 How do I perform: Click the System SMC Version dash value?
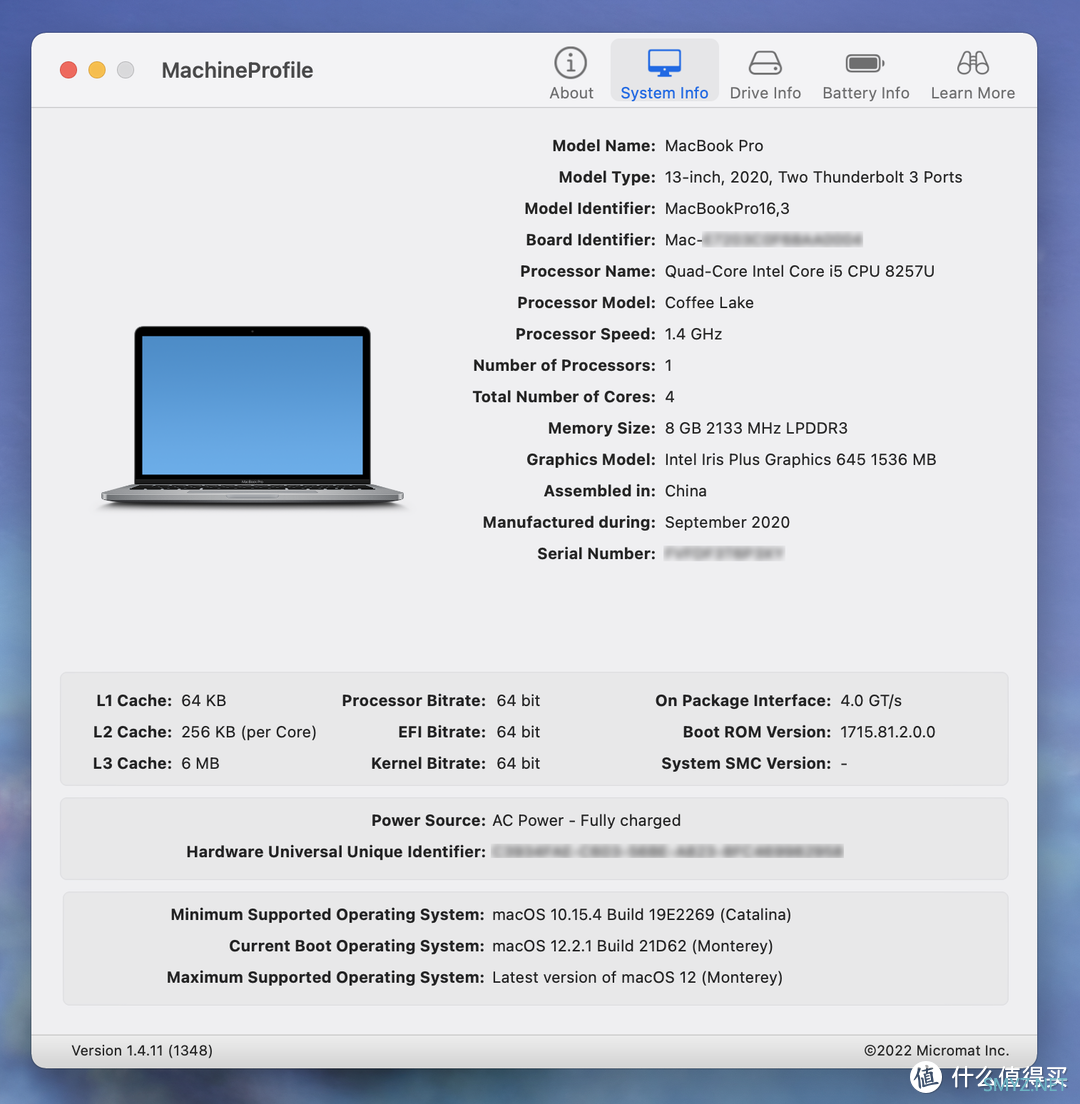coord(843,763)
